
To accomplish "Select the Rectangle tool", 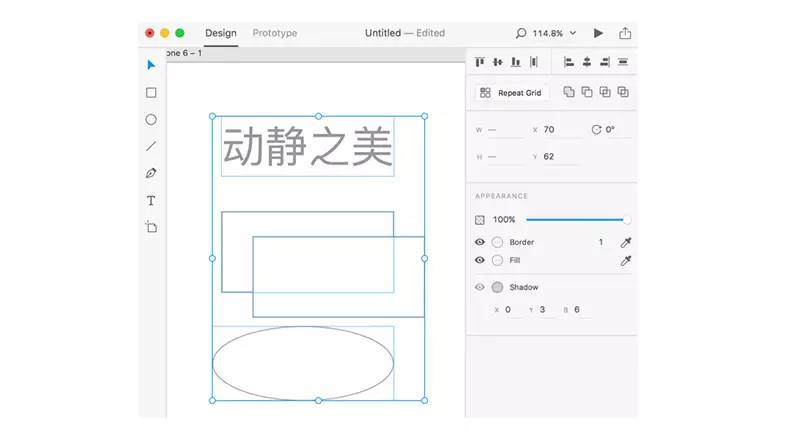I will point(151,93).
